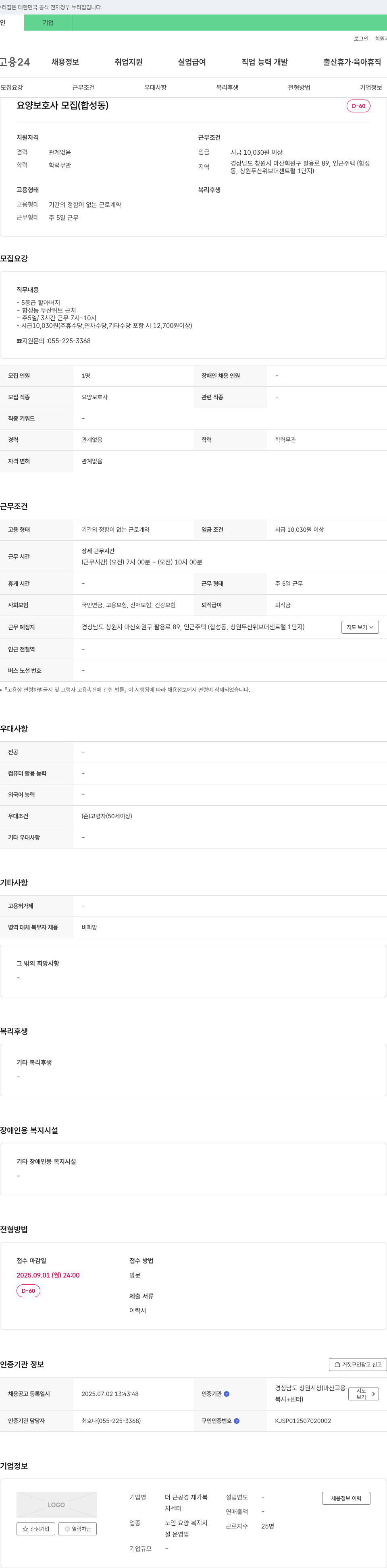Click the 우대조건 value (준)고령자(50세이상)

pyautogui.click(x=107, y=816)
